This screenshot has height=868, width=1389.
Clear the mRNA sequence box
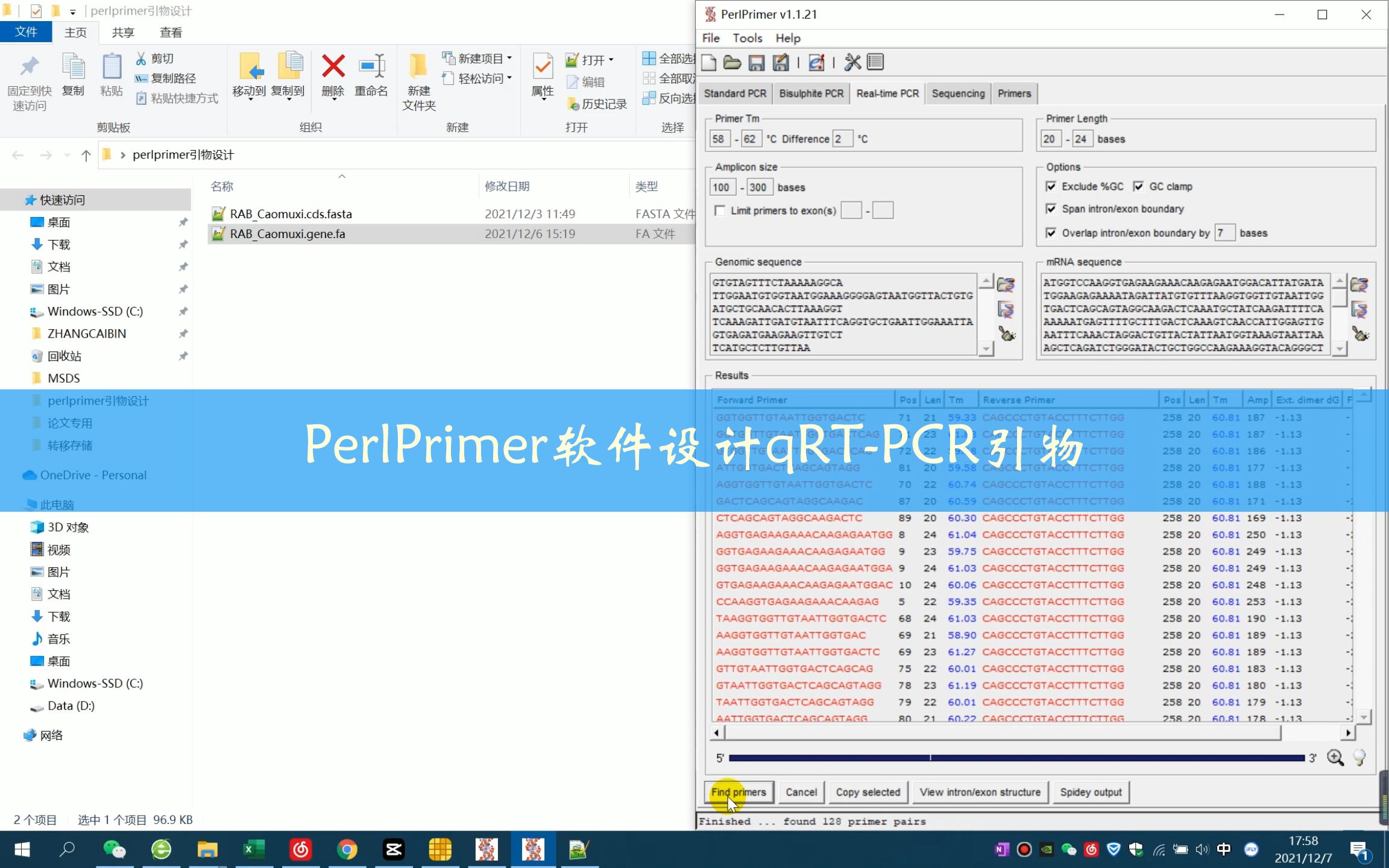pos(1360,333)
